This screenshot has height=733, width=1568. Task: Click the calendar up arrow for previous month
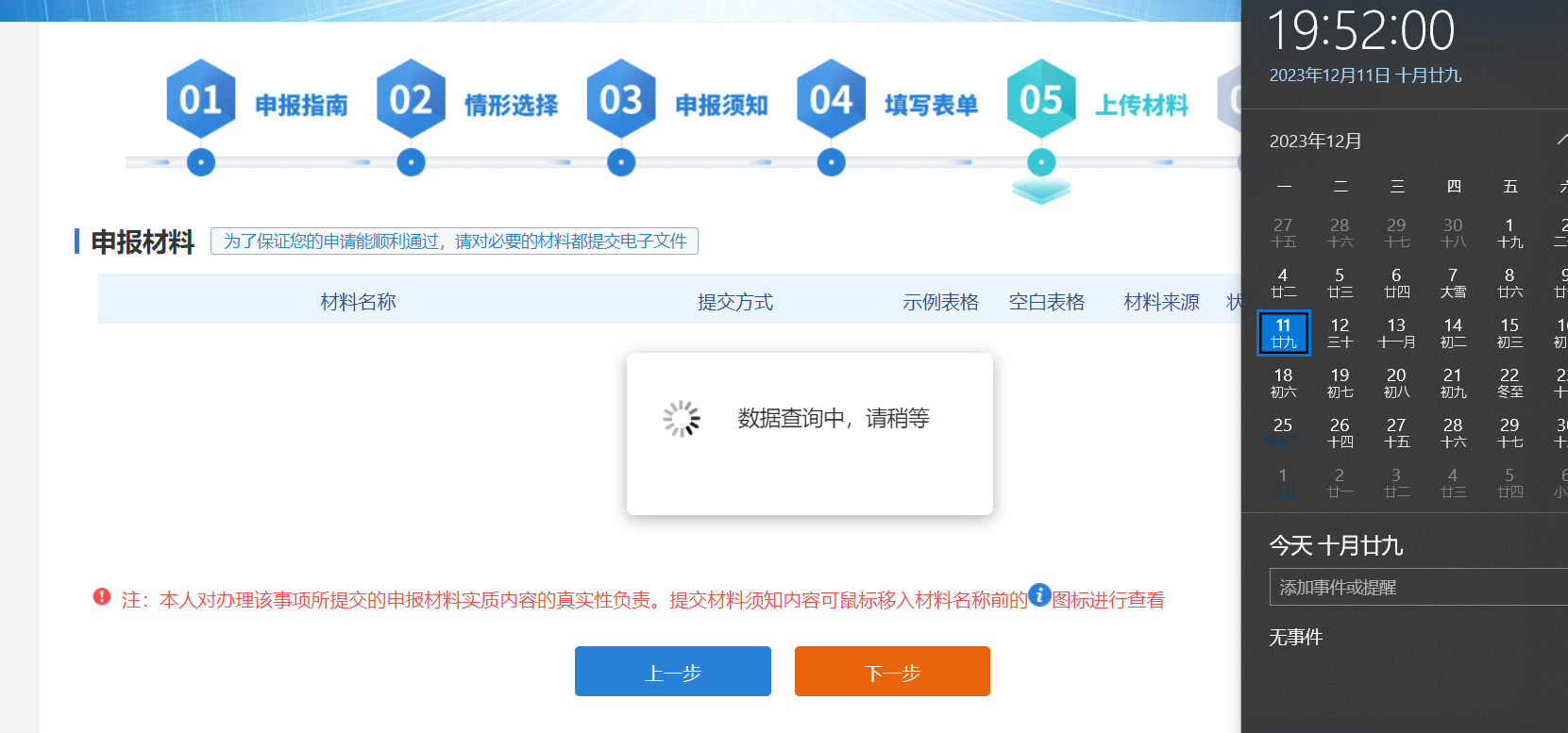pyautogui.click(x=1561, y=141)
